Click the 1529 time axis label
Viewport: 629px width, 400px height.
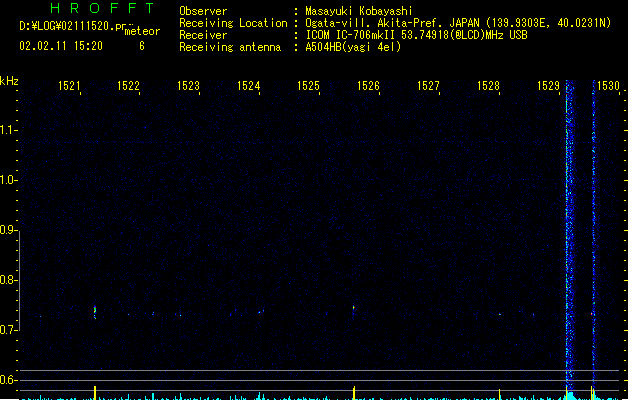pos(548,86)
